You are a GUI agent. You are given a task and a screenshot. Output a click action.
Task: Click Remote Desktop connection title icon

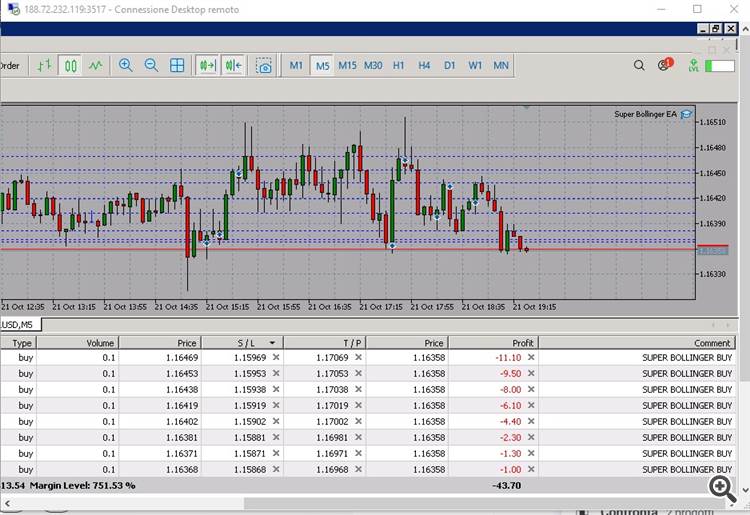pos(13,9)
